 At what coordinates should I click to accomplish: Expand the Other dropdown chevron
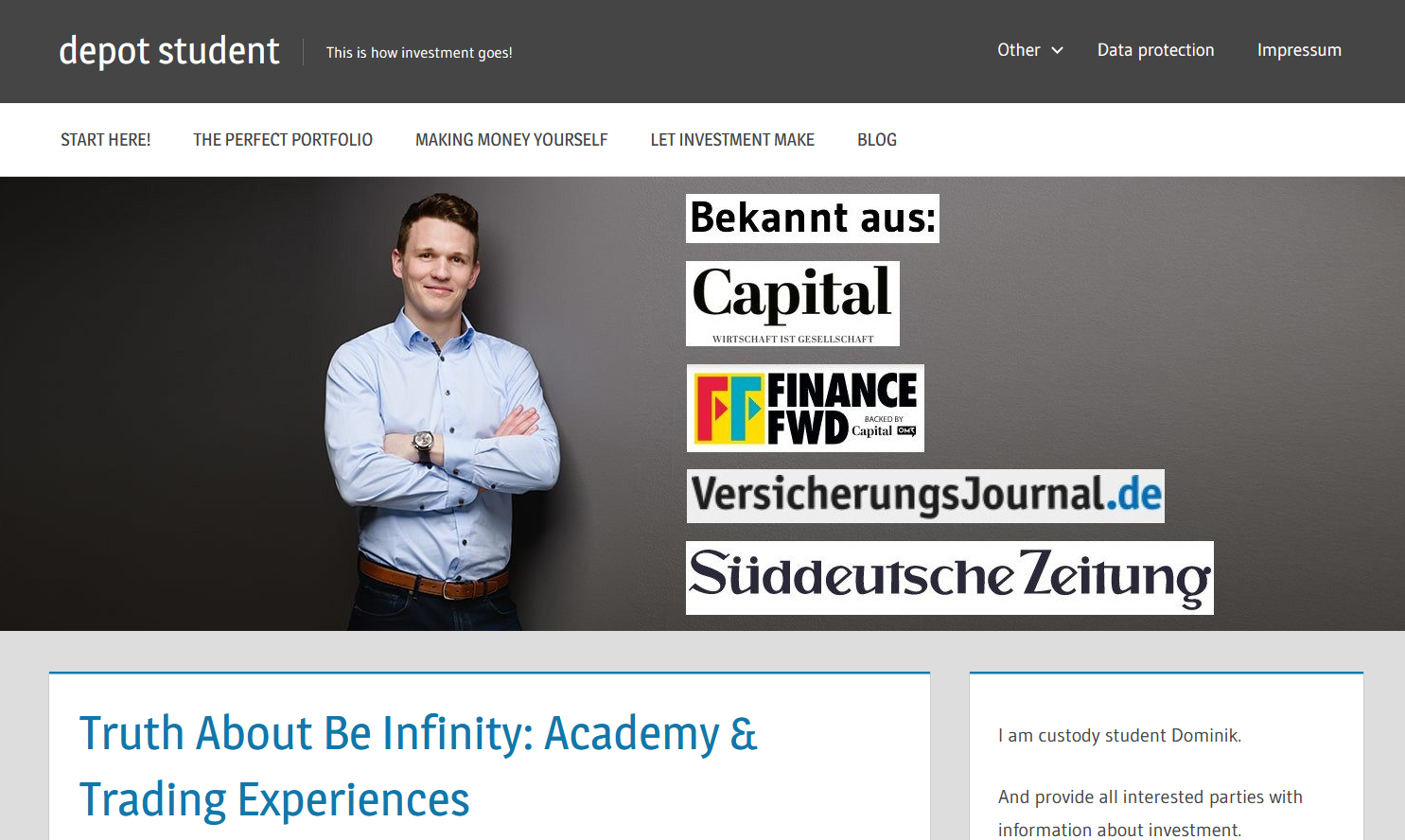click(x=1057, y=50)
